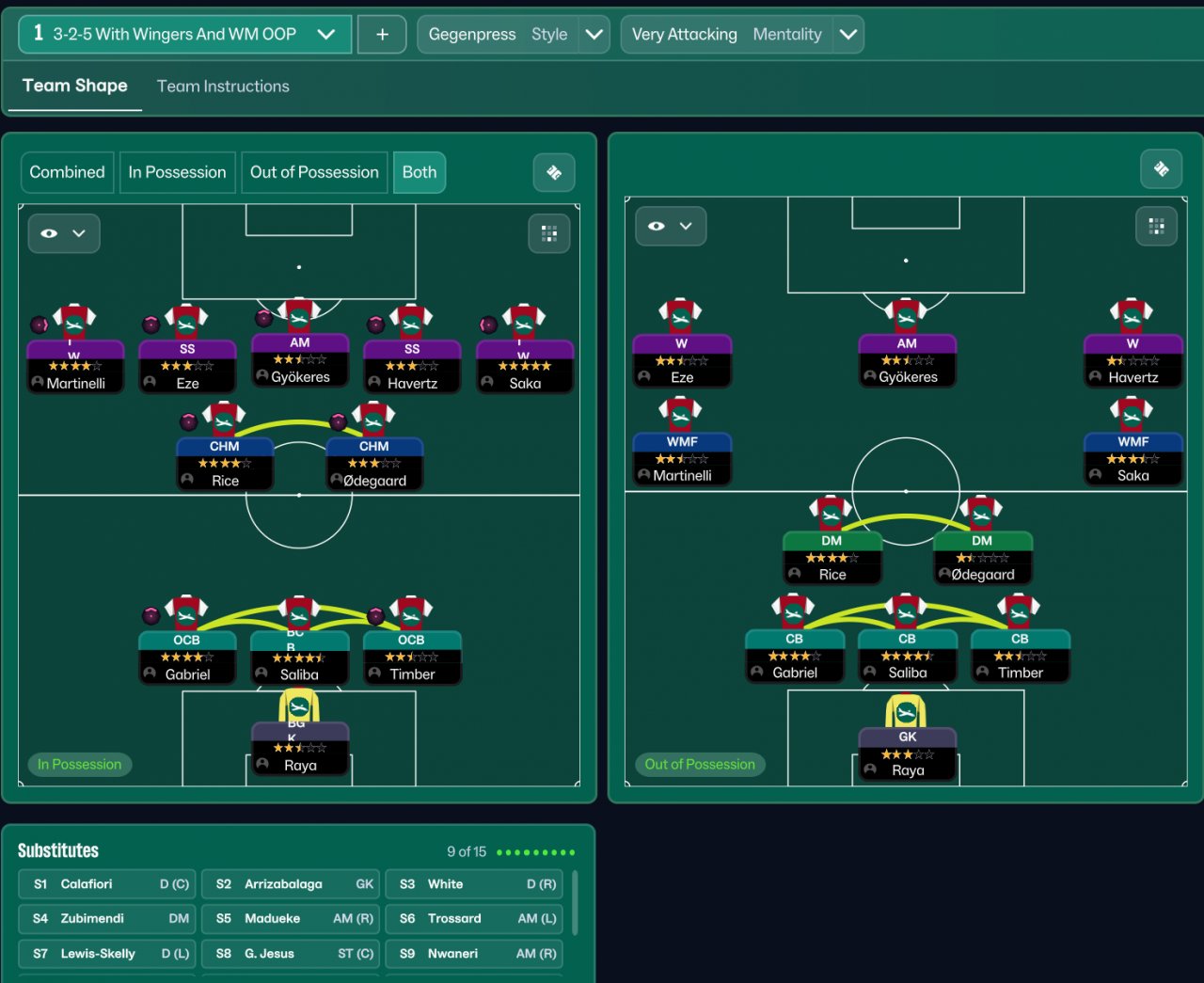The image size is (1204, 983).
Task: Click the Substitutes list scrollbar
Action: click(x=574, y=901)
